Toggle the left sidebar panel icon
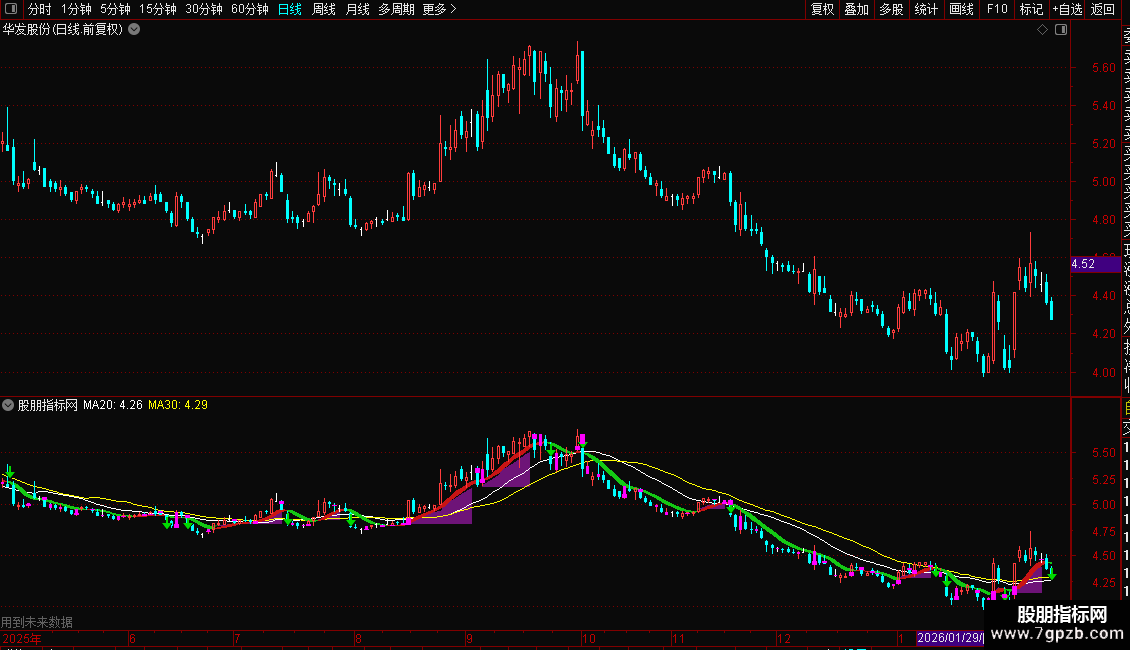Image resolution: width=1130 pixels, height=650 pixels. [x=11, y=9]
